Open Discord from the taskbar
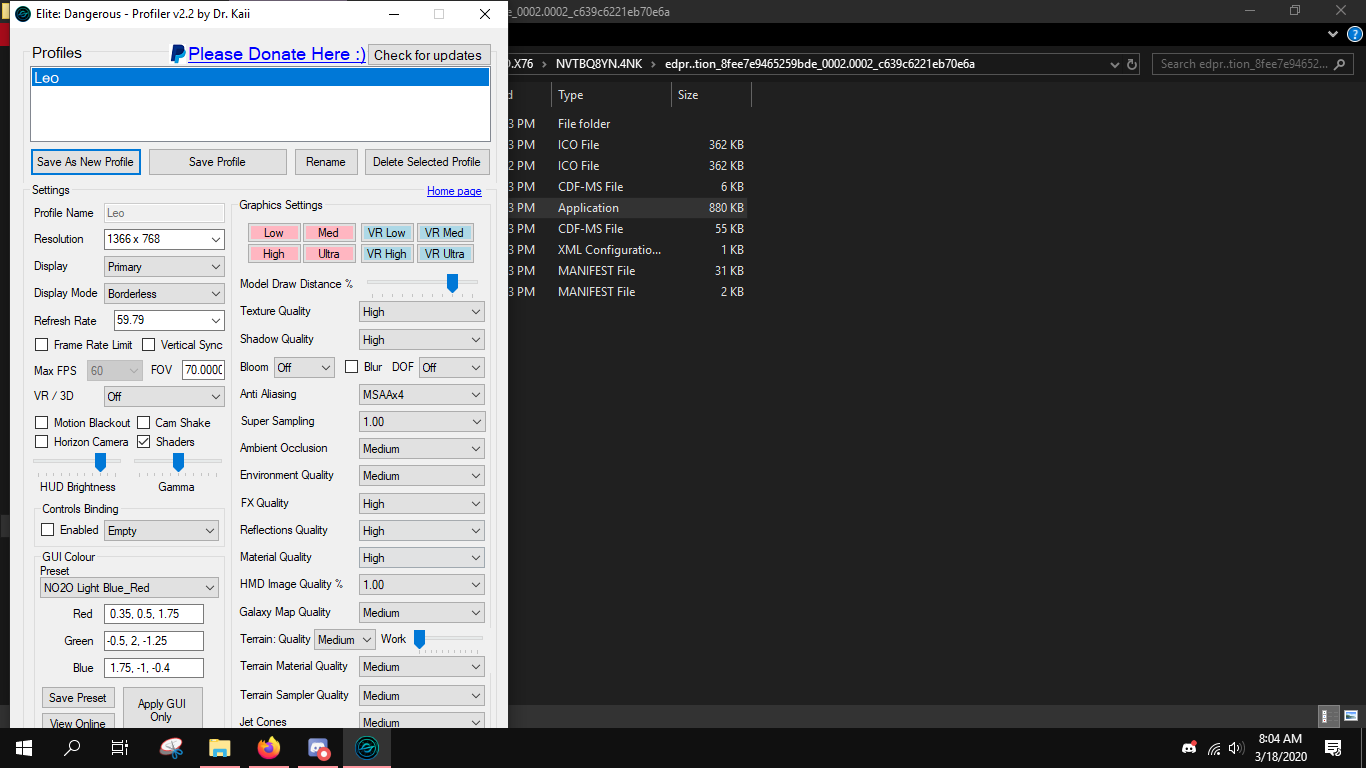Screen dimensions: 1366x768 (318, 747)
